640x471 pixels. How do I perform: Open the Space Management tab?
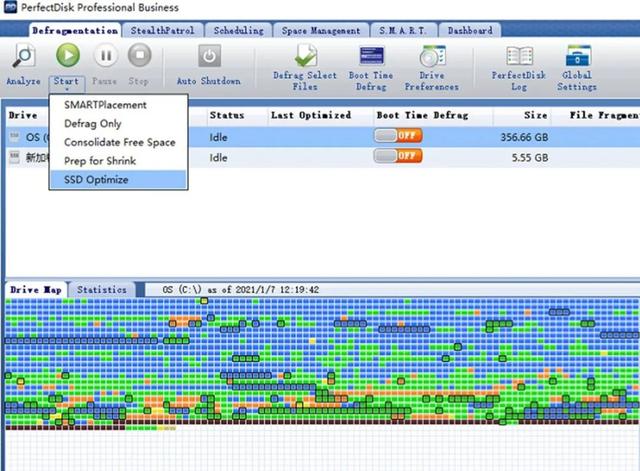[x=321, y=31]
